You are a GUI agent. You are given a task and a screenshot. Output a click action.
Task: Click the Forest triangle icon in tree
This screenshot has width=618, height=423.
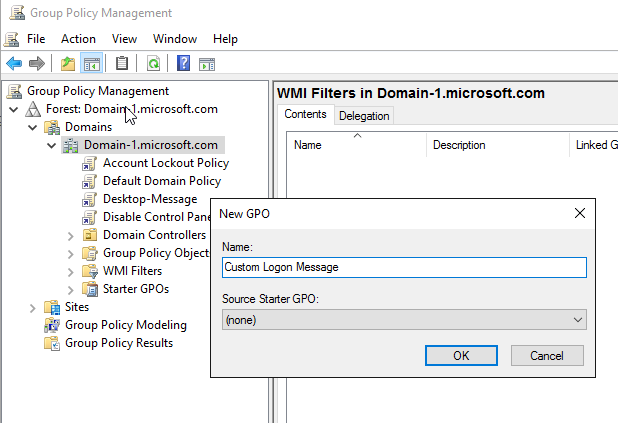point(33,109)
